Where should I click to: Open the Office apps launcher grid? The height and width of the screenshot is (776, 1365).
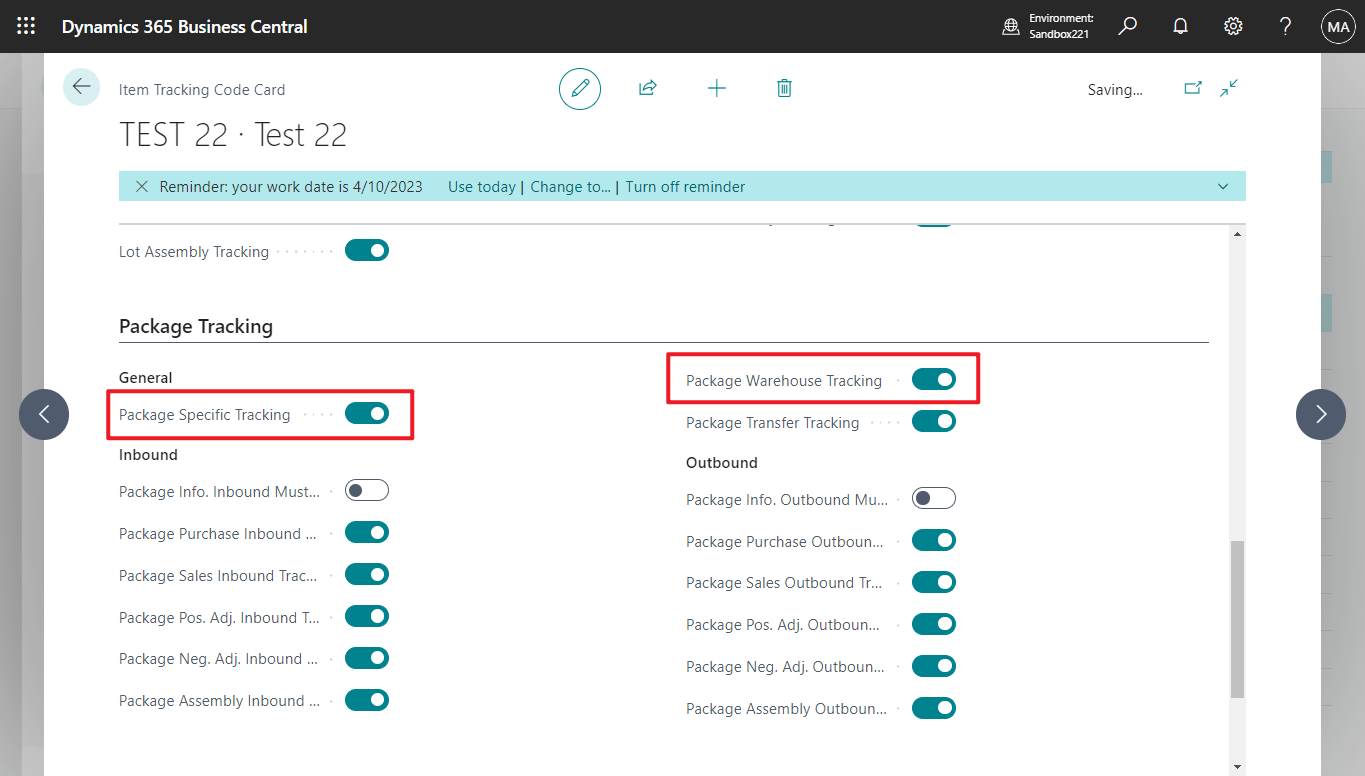(25, 26)
